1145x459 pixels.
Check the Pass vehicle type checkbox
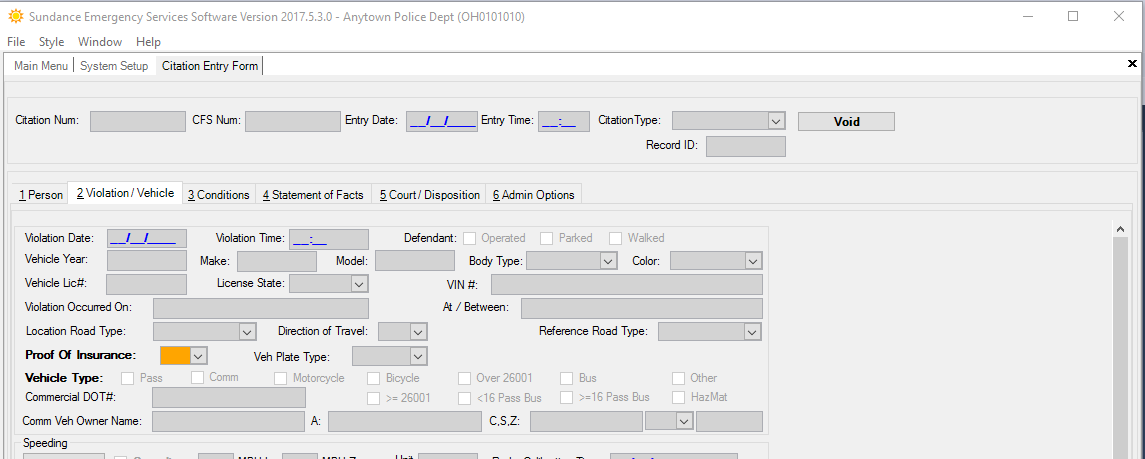128,378
